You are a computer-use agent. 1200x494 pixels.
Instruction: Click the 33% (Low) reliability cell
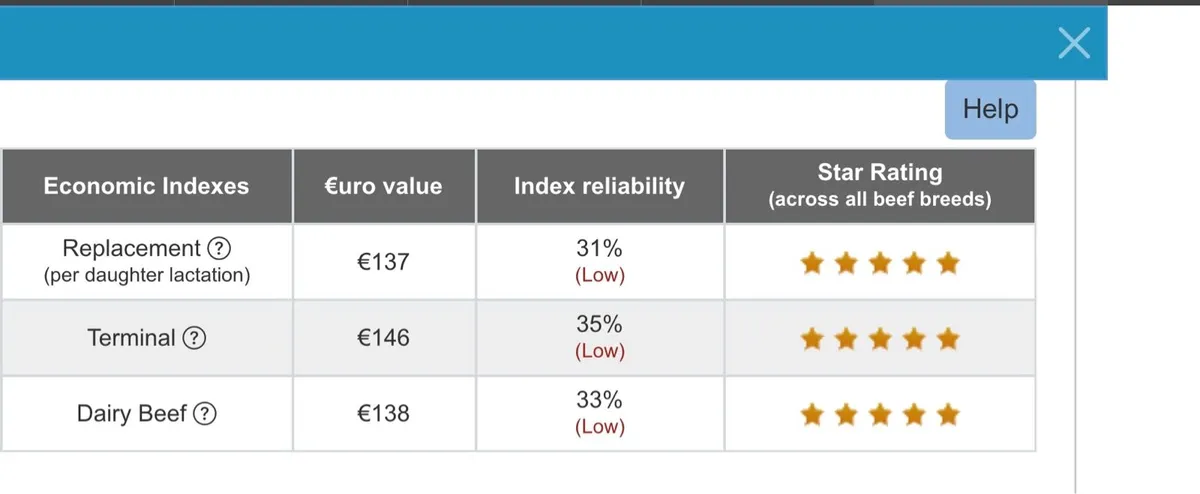tap(599, 413)
